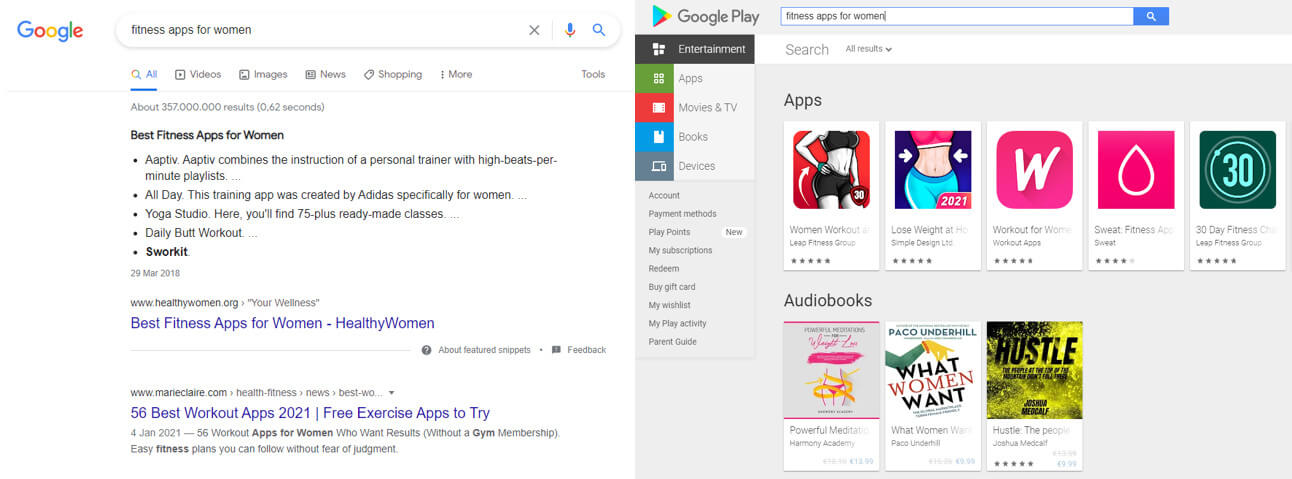
Task: Click About featured snippets text
Action: 484,350
